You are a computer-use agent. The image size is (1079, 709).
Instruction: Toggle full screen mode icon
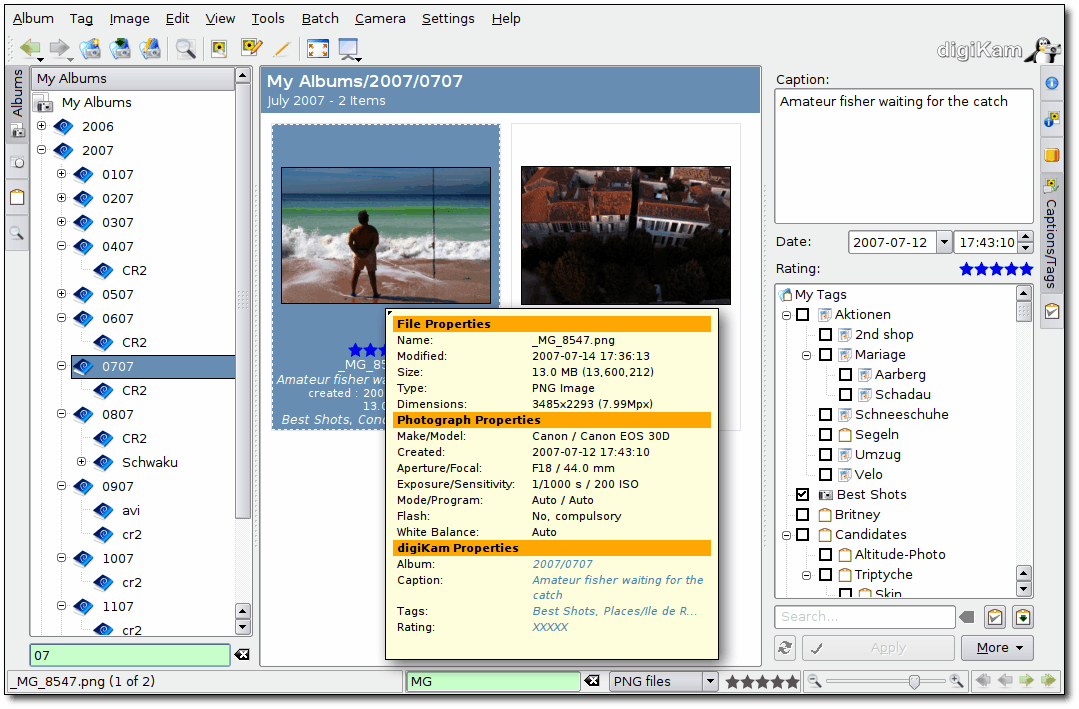(x=317, y=48)
